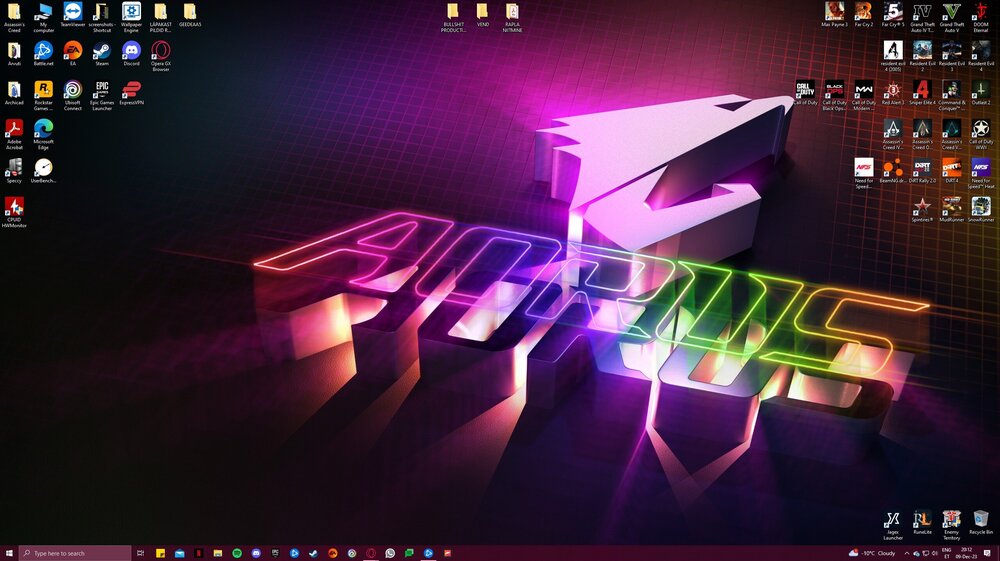Open the UserBenchmark shortcut
Image resolution: width=1000 pixels, height=561 pixels.
pyautogui.click(x=43, y=171)
